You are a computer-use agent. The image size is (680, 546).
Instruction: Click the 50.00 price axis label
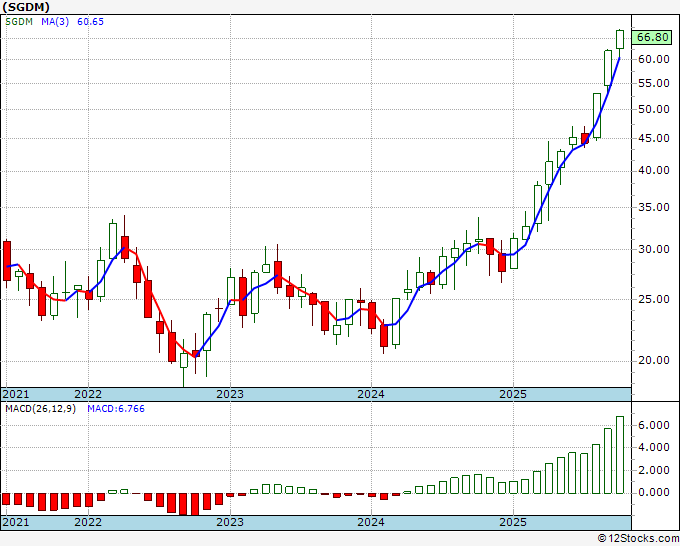(x=654, y=109)
